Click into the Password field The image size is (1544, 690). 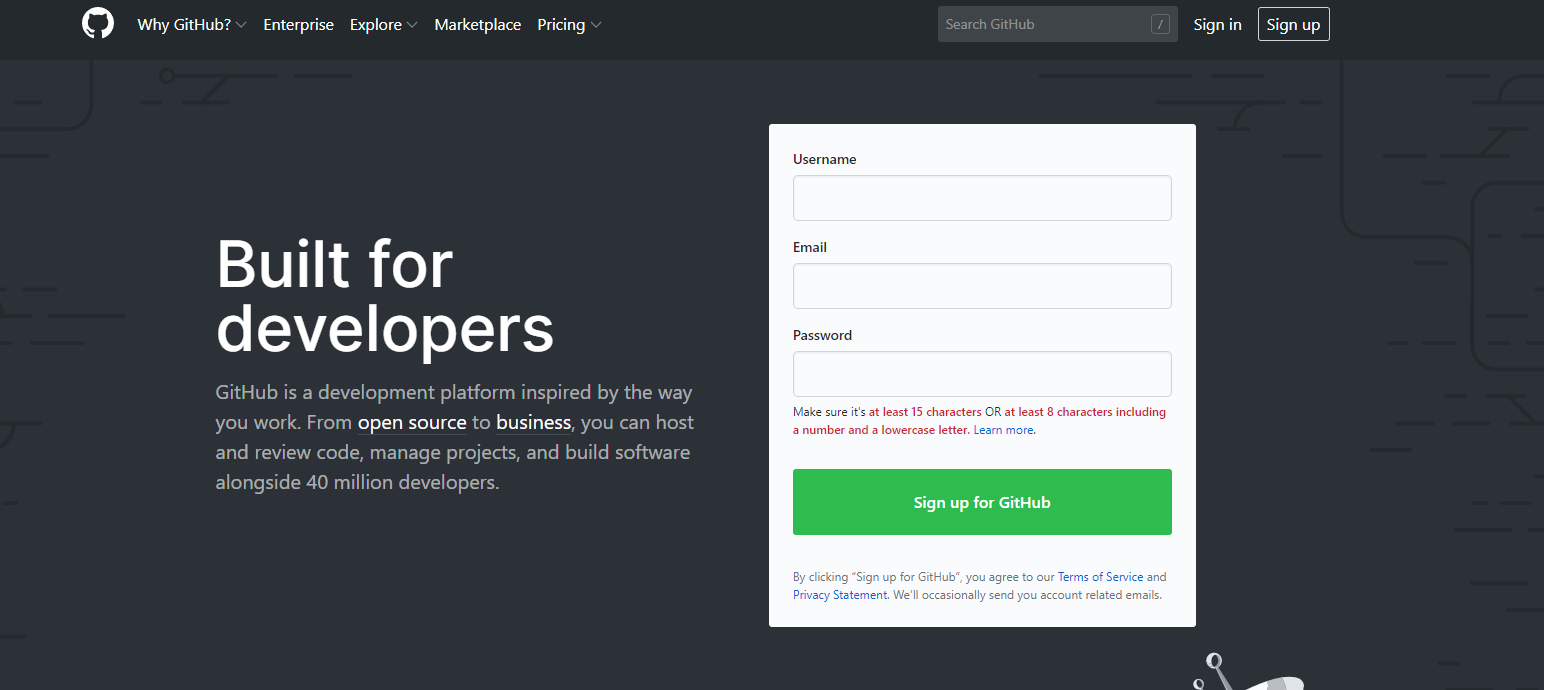click(982, 374)
